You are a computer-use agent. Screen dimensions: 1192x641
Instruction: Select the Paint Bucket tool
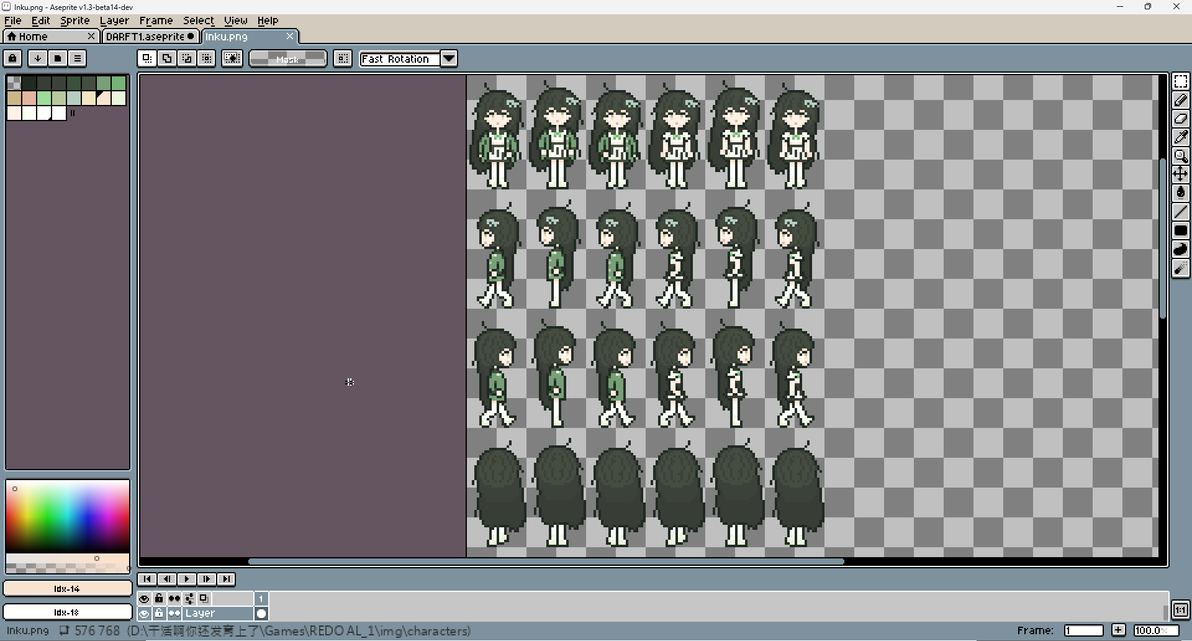1181,193
